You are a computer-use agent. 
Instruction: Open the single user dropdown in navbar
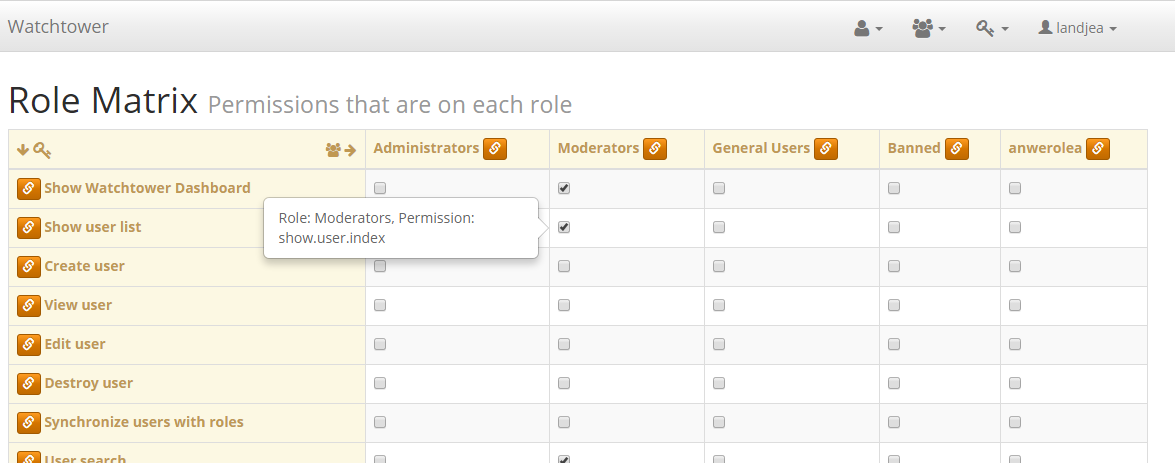[868, 28]
